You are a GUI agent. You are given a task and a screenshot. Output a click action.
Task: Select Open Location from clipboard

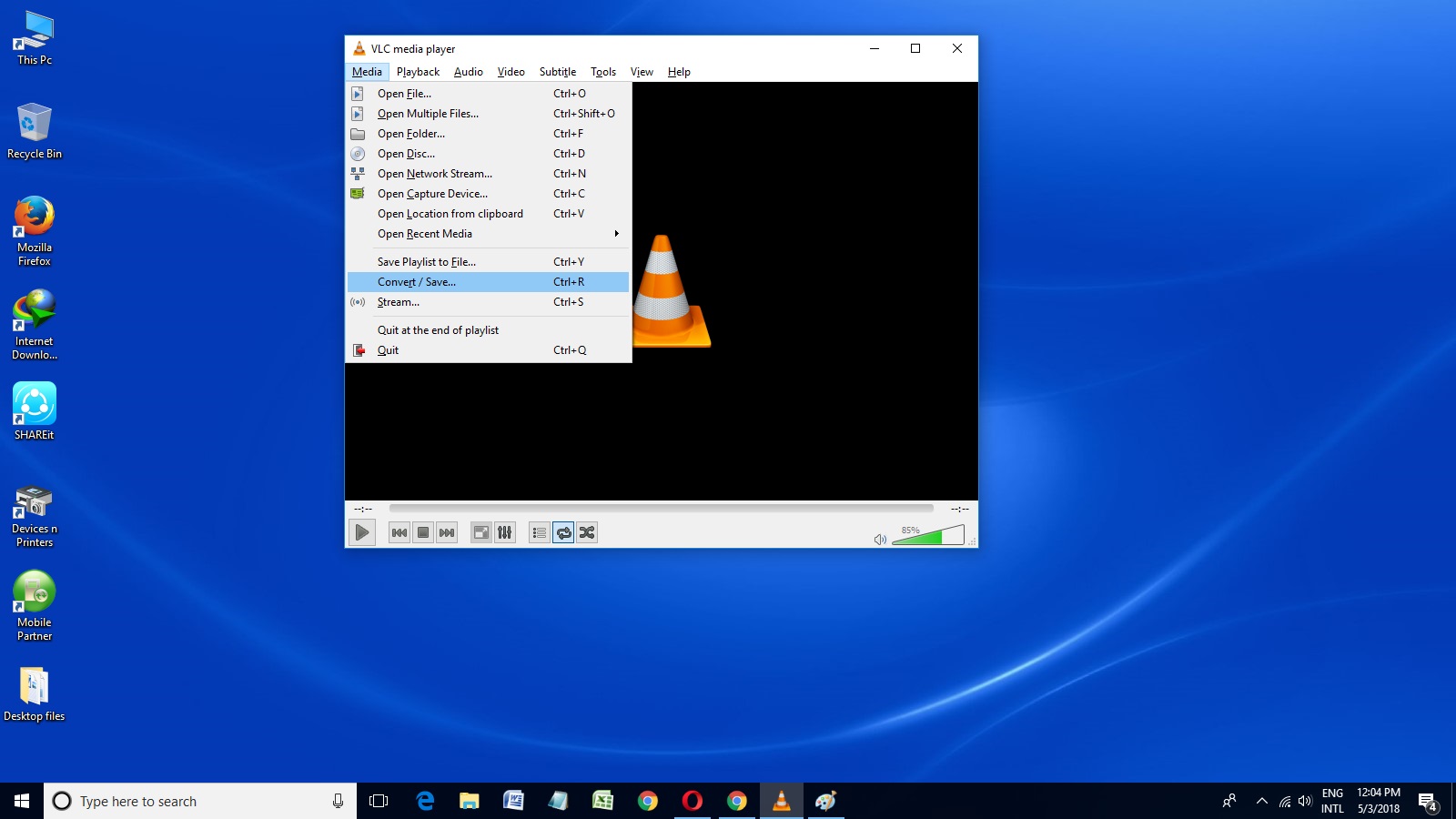489,214
